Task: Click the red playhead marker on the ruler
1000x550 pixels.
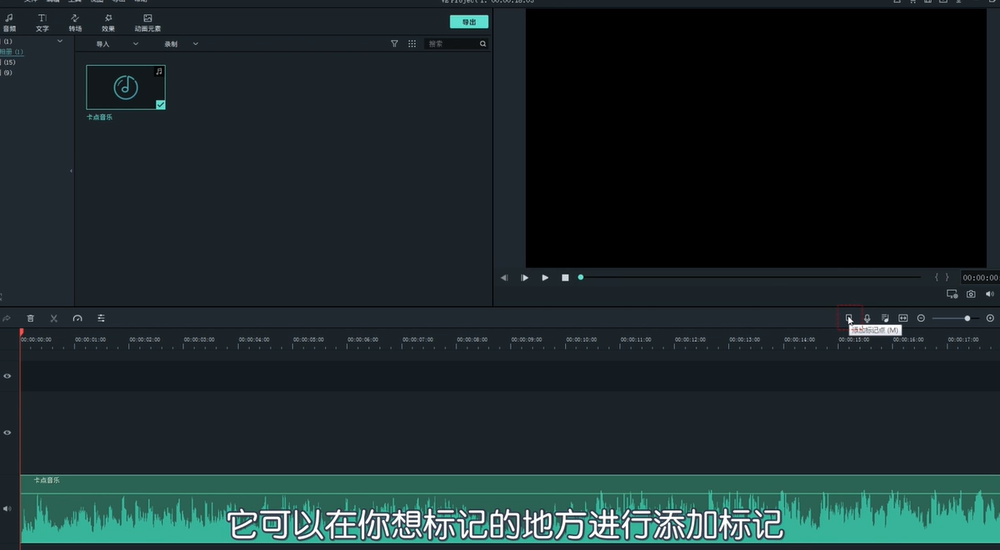Action: [x=21, y=332]
